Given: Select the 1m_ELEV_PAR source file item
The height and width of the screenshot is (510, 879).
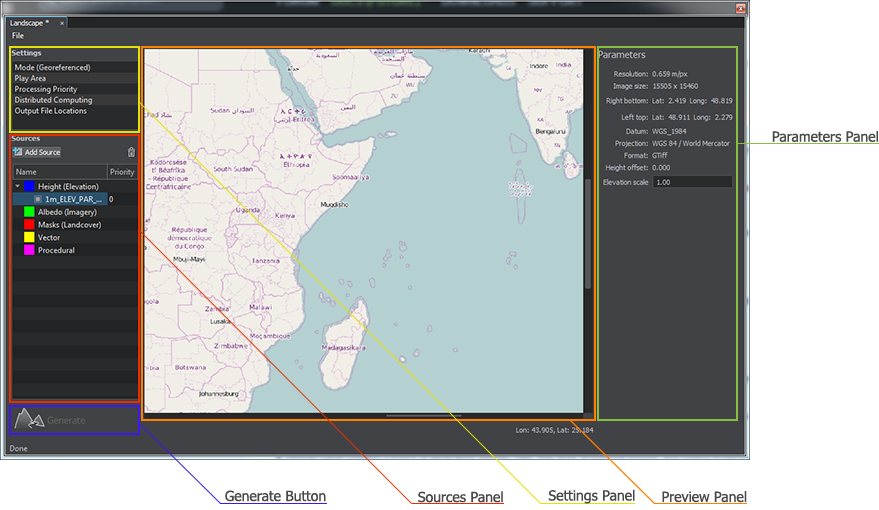Looking at the screenshot, I should click(x=73, y=199).
